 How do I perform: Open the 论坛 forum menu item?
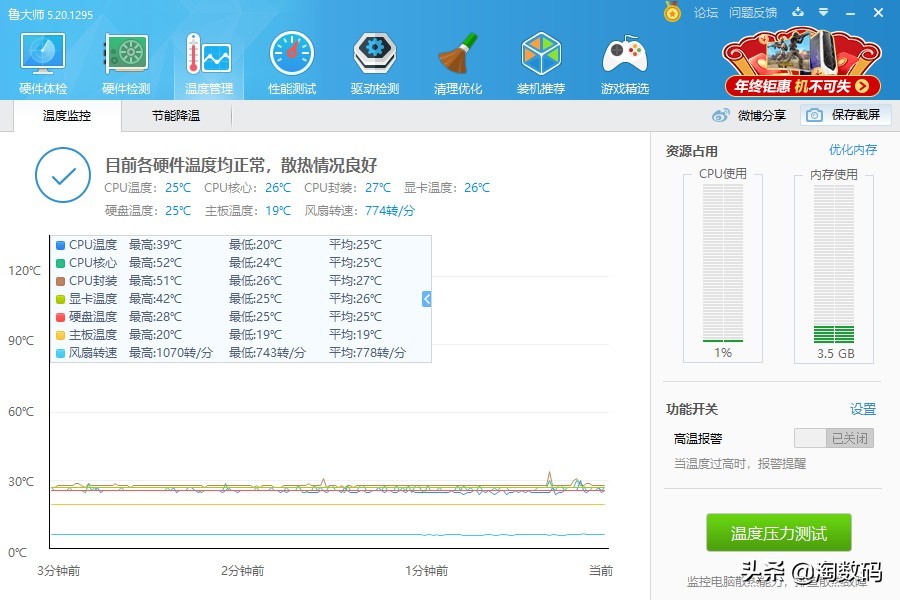tap(707, 13)
